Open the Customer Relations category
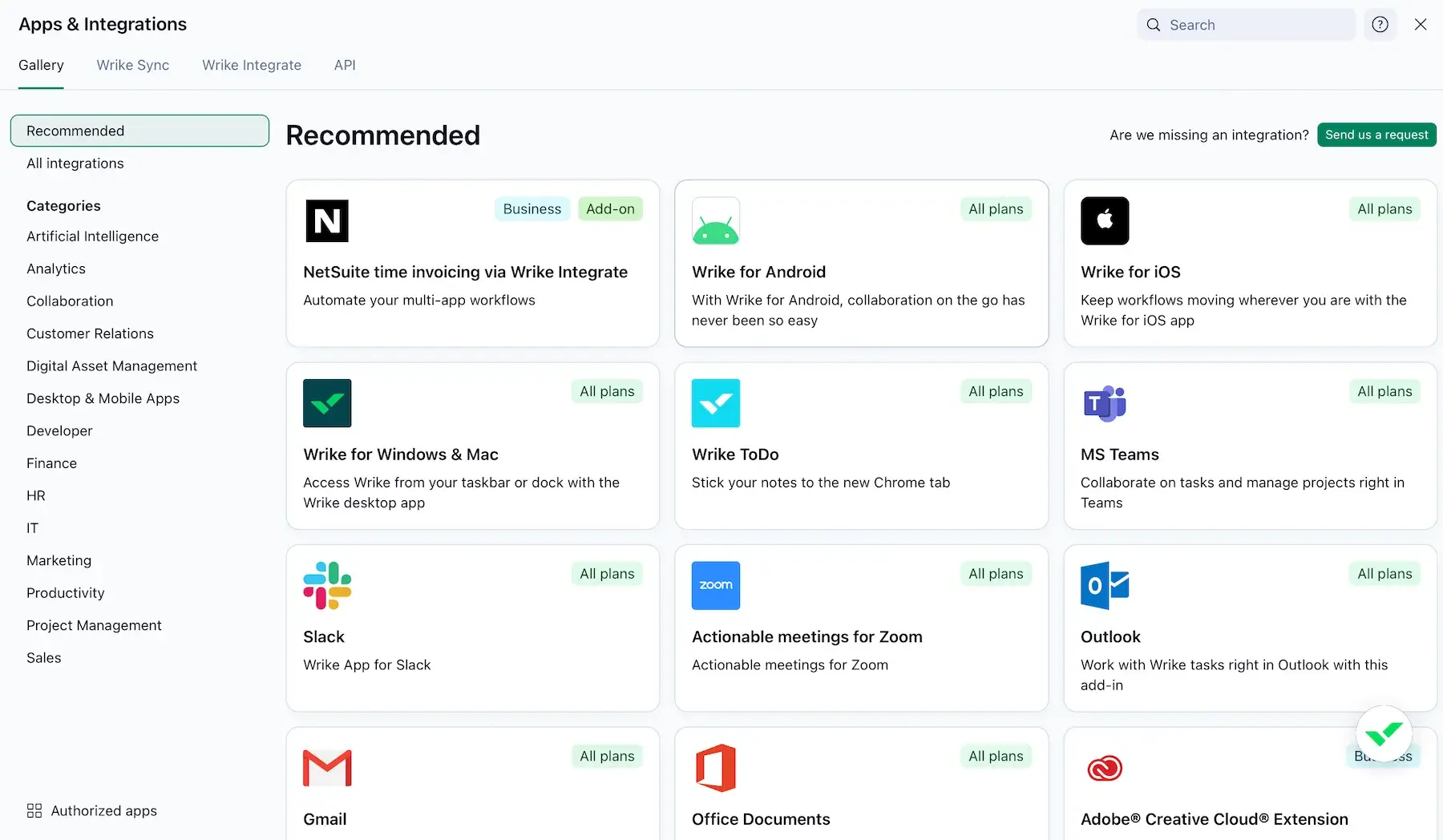This screenshot has width=1443, height=840. pyautogui.click(x=90, y=333)
